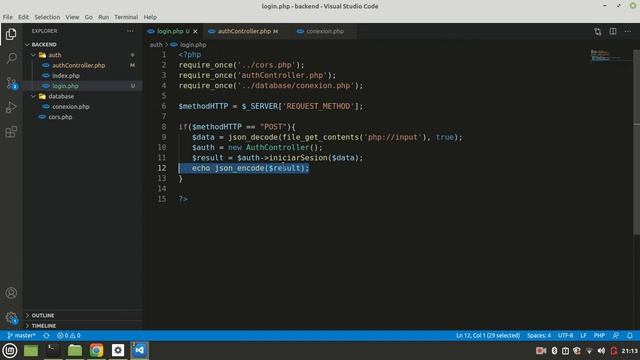Switch to the conexion.php tab
640x360 pixels.
point(324,31)
